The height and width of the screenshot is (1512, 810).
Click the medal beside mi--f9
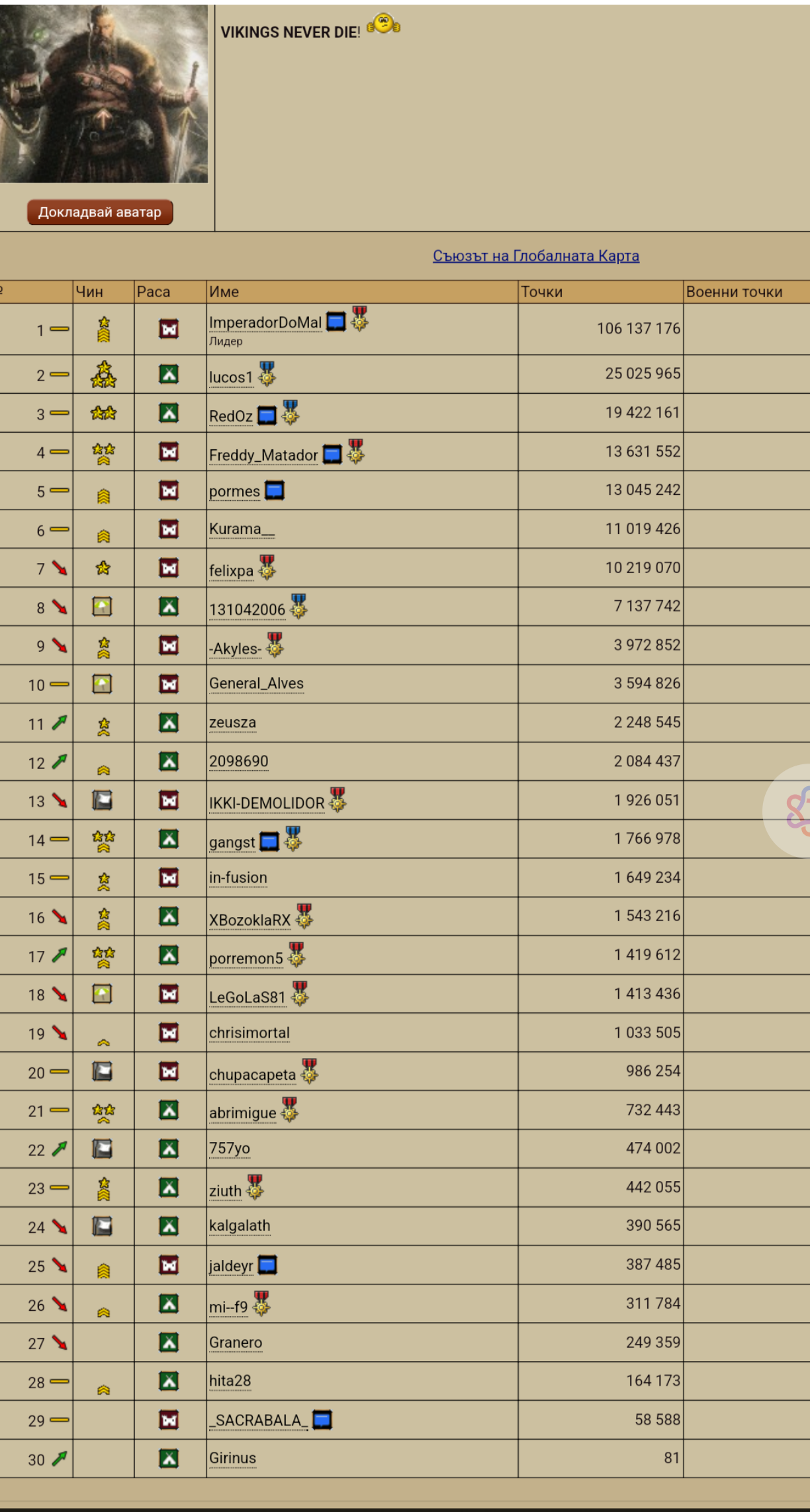click(x=261, y=1304)
